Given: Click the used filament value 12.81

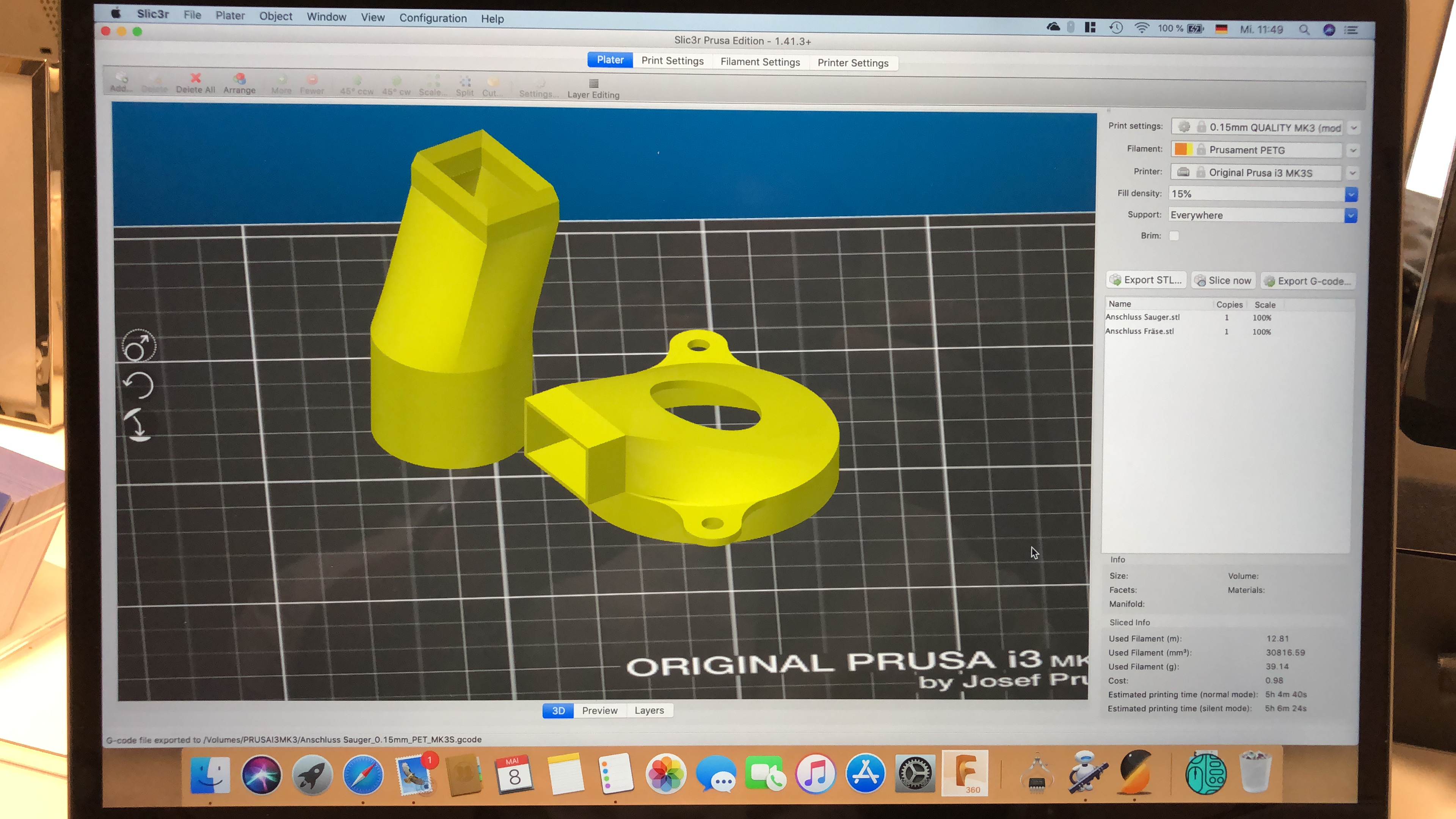Looking at the screenshot, I should [1277, 639].
